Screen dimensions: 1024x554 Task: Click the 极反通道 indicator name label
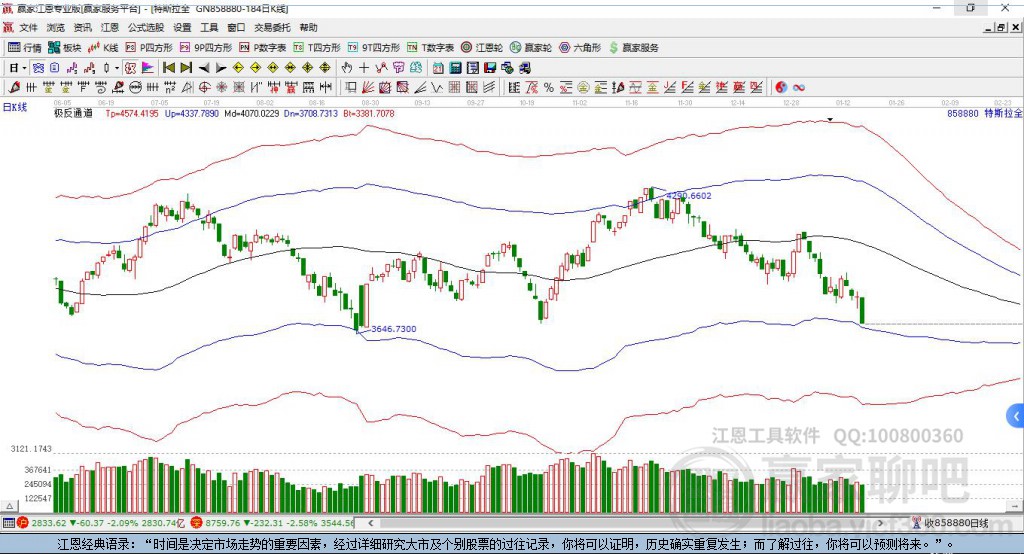pos(73,113)
